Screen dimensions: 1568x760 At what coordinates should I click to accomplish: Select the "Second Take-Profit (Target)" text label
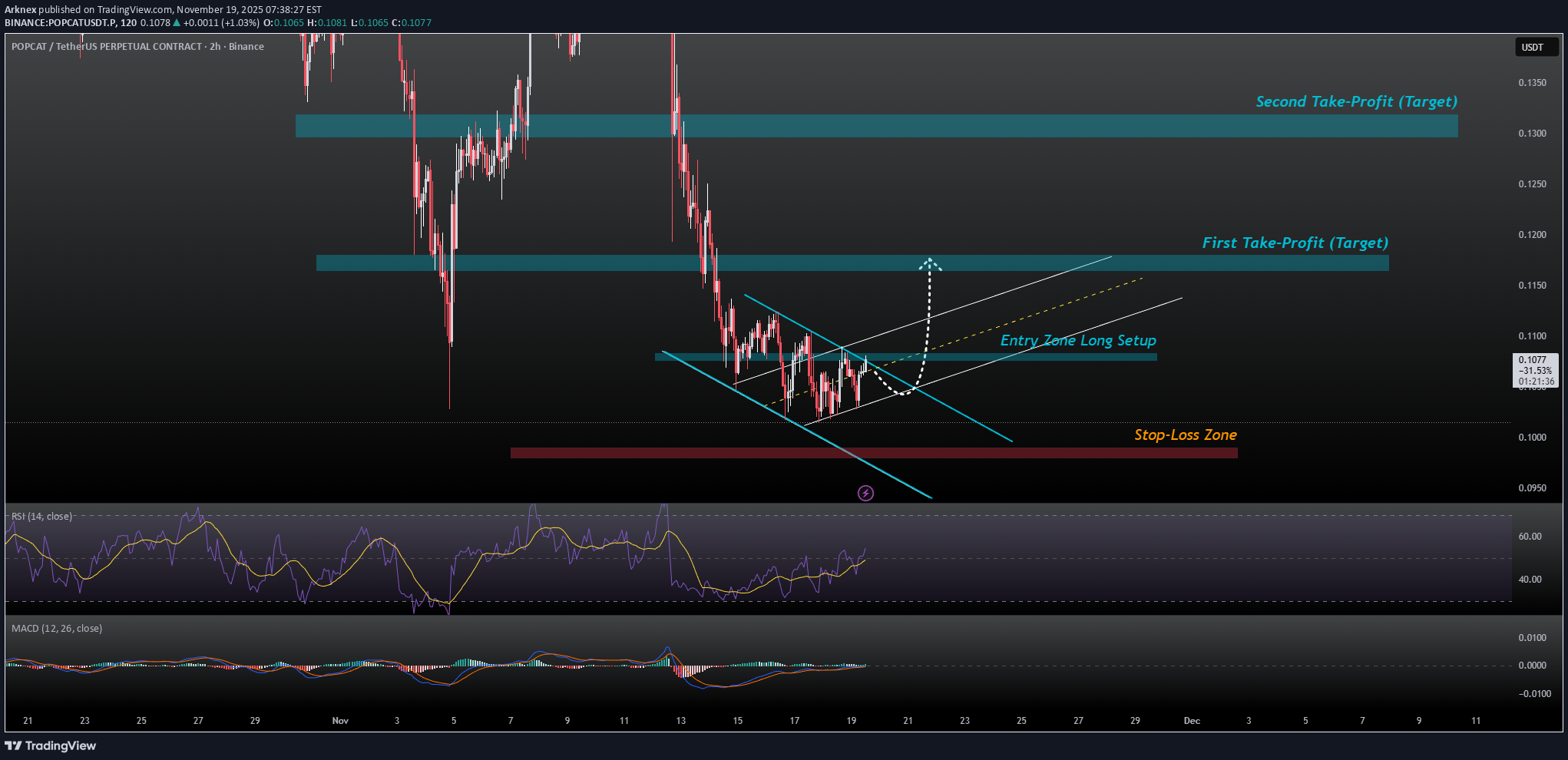(x=1355, y=102)
